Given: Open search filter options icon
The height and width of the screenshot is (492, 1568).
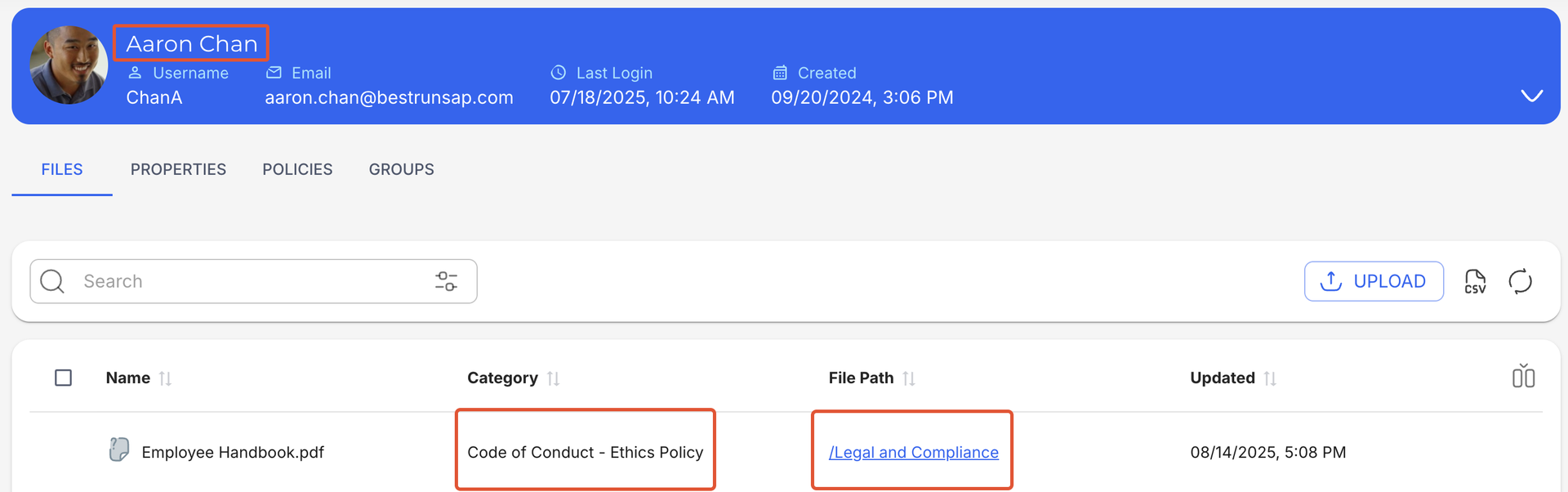Looking at the screenshot, I should 446,281.
